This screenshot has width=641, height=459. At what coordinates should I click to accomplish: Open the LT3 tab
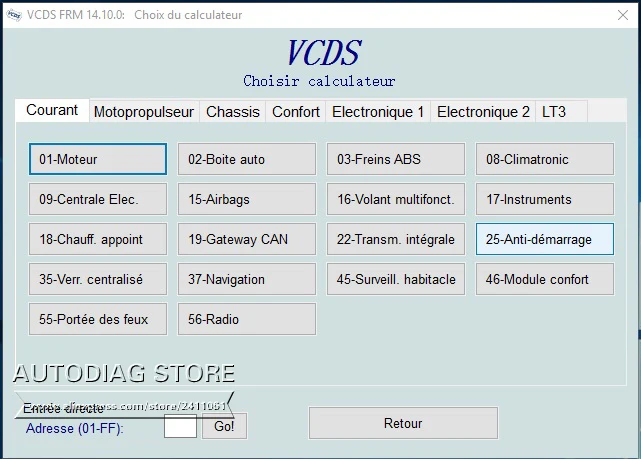coord(561,112)
